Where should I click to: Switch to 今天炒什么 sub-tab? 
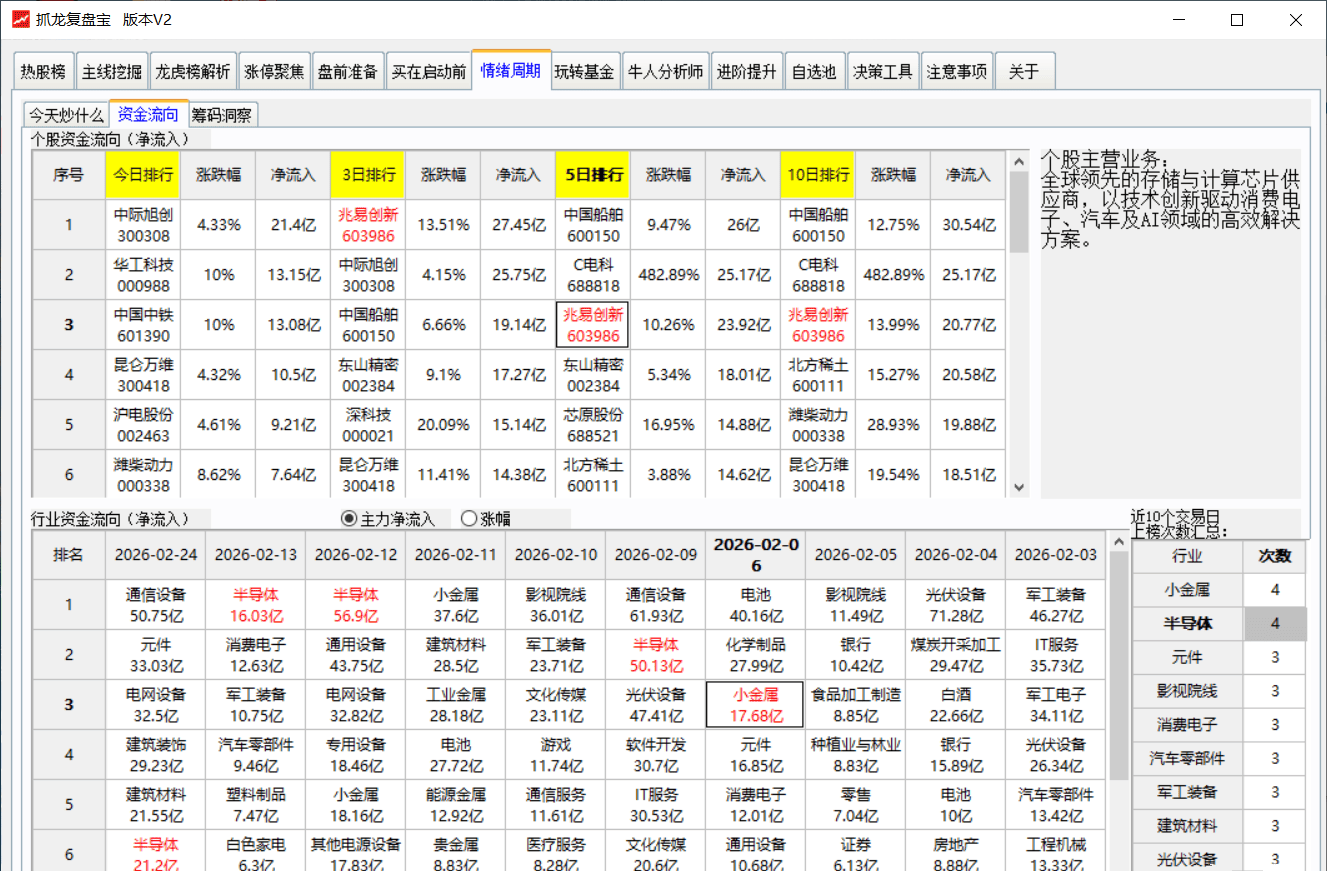[66, 115]
